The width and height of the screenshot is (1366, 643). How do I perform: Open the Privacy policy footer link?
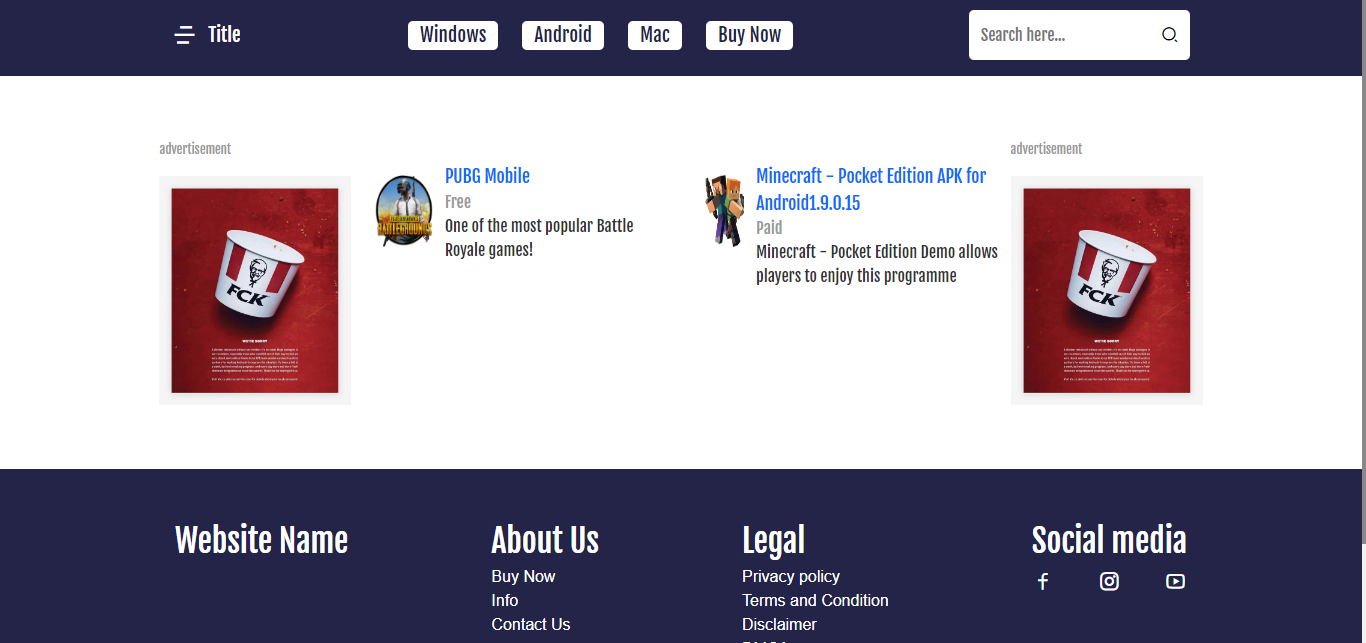click(791, 577)
